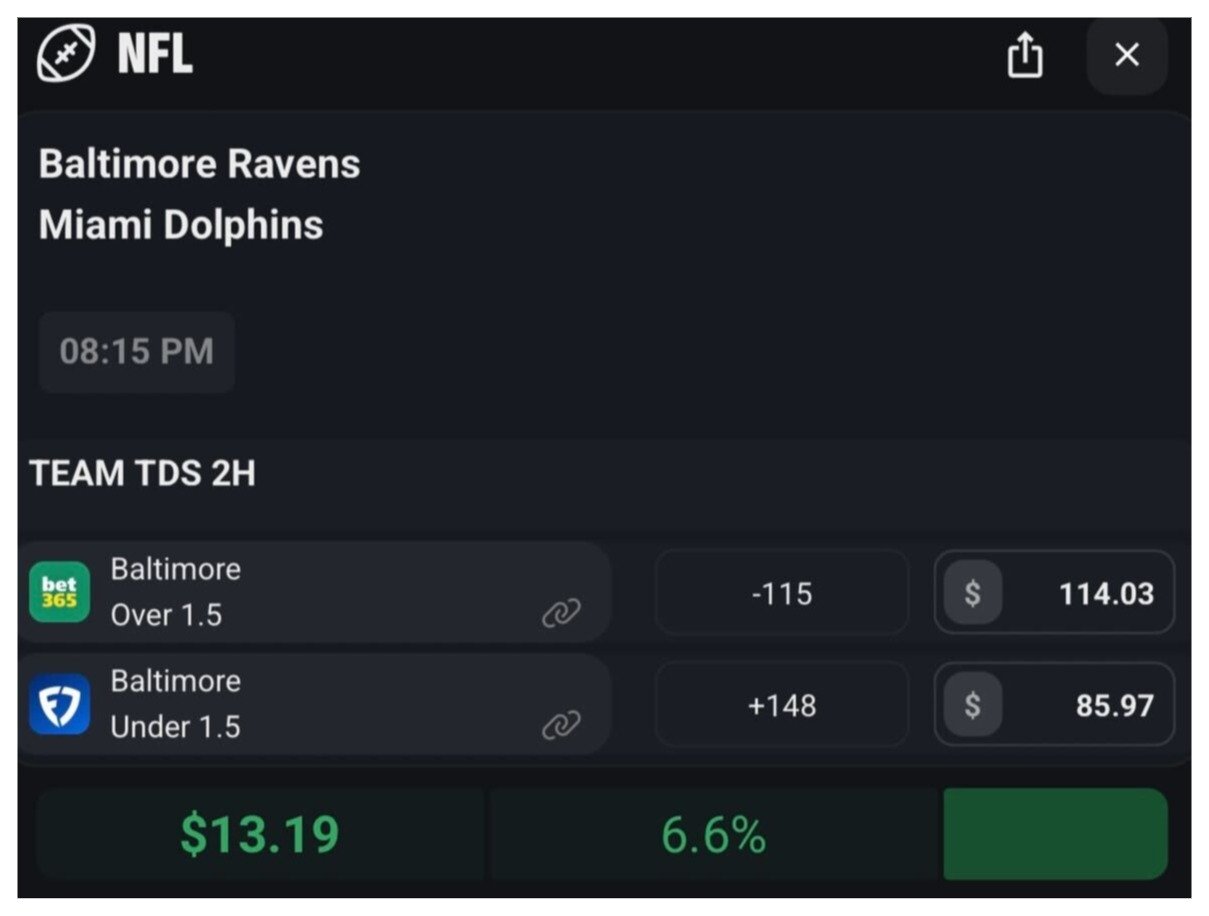Viewport: 1209px width, 916px height.
Task: Click the link icon for Baltimore Over 1.5
Action: pyautogui.click(x=561, y=613)
